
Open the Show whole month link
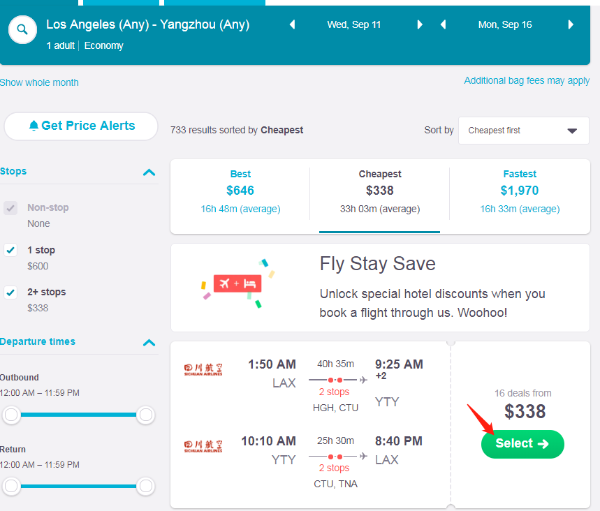point(39,82)
